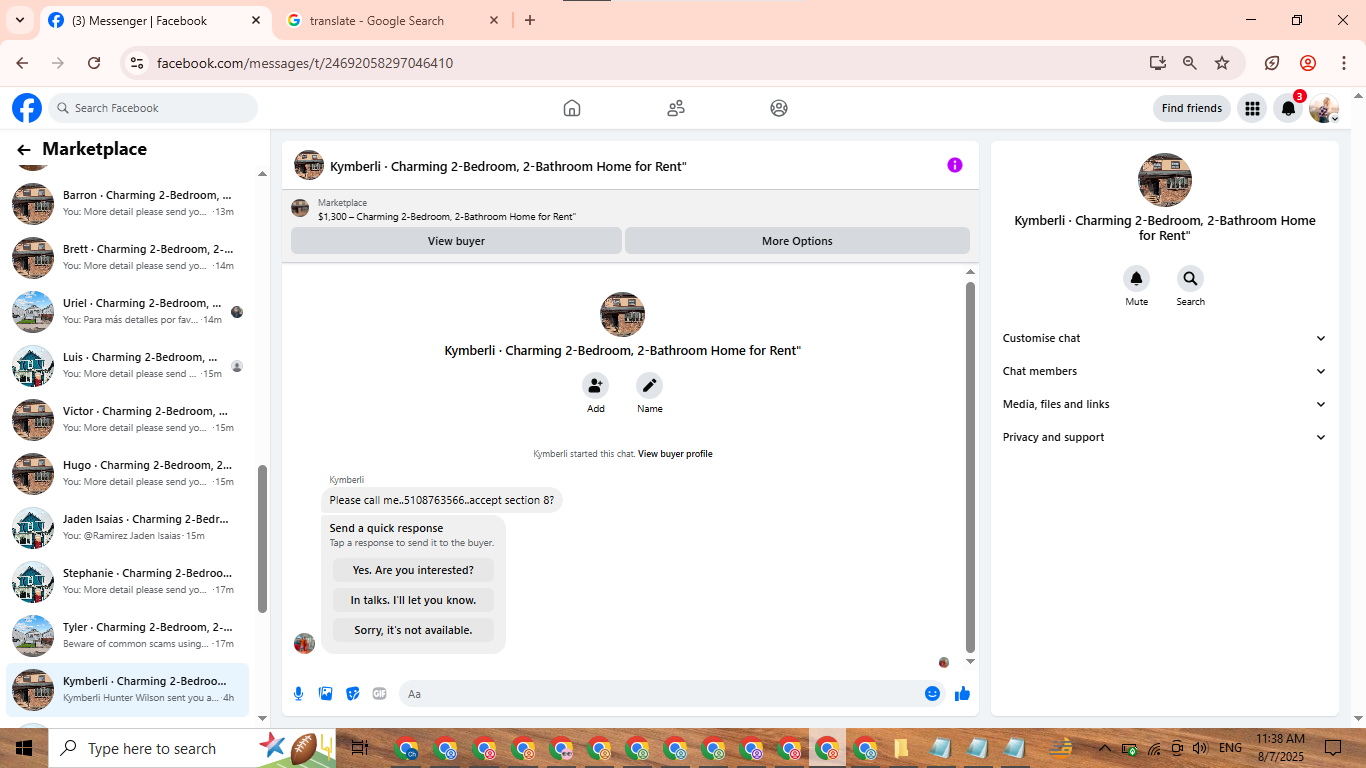Click the View buyer button
Image resolution: width=1366 pixels, height=768 pixels.
pyautogui.click(x=456, y=241)
